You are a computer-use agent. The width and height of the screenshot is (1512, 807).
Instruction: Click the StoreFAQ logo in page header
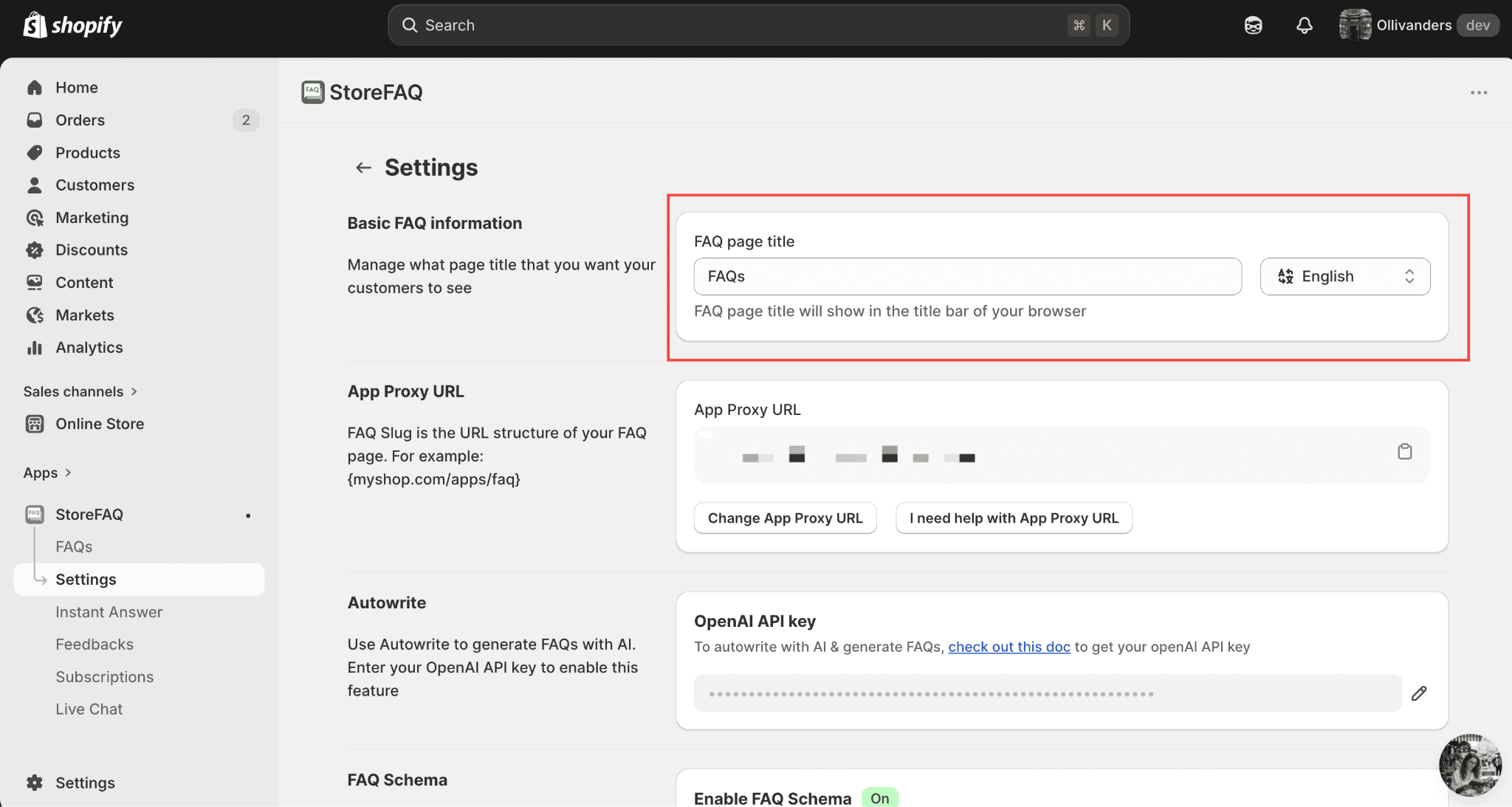313,92
